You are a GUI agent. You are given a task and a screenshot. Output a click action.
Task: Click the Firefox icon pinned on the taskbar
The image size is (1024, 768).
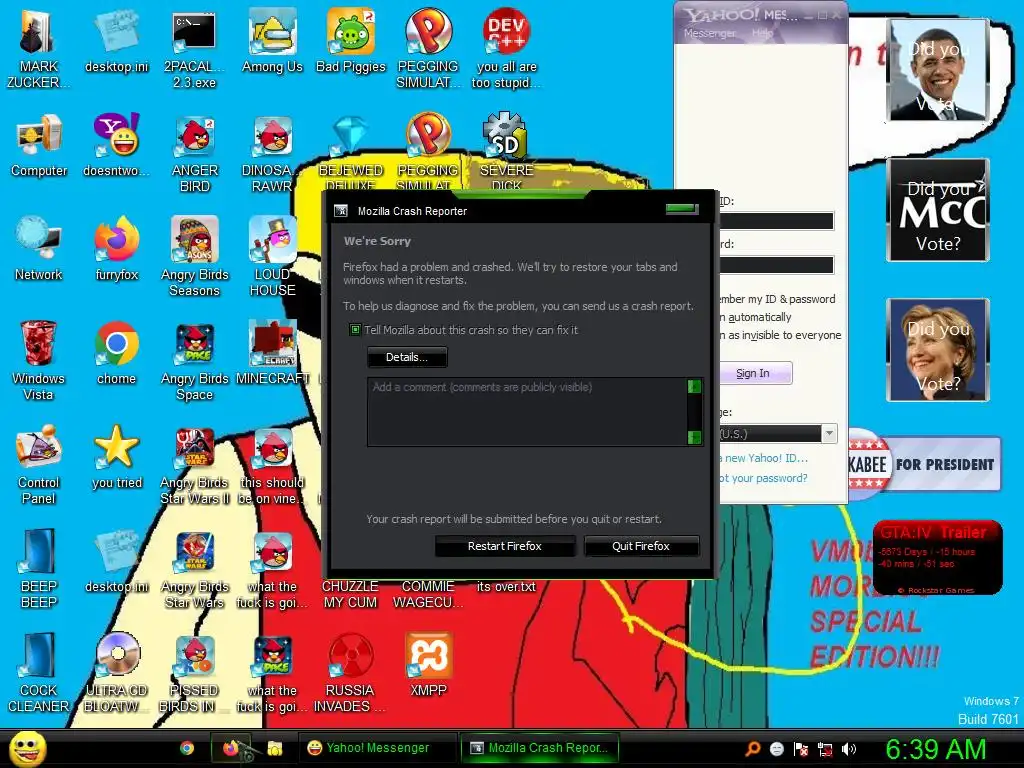click(x=231, y=748)
